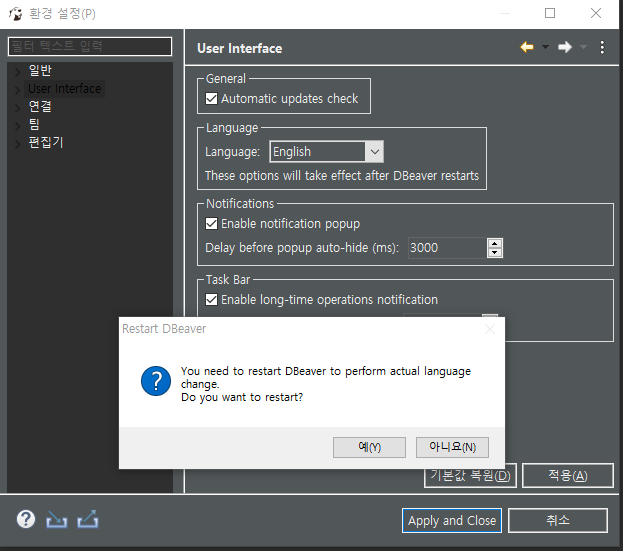Open the back history dropdown arrow
The width and height of the screenshot is (623, 551).
coord(546,47)
